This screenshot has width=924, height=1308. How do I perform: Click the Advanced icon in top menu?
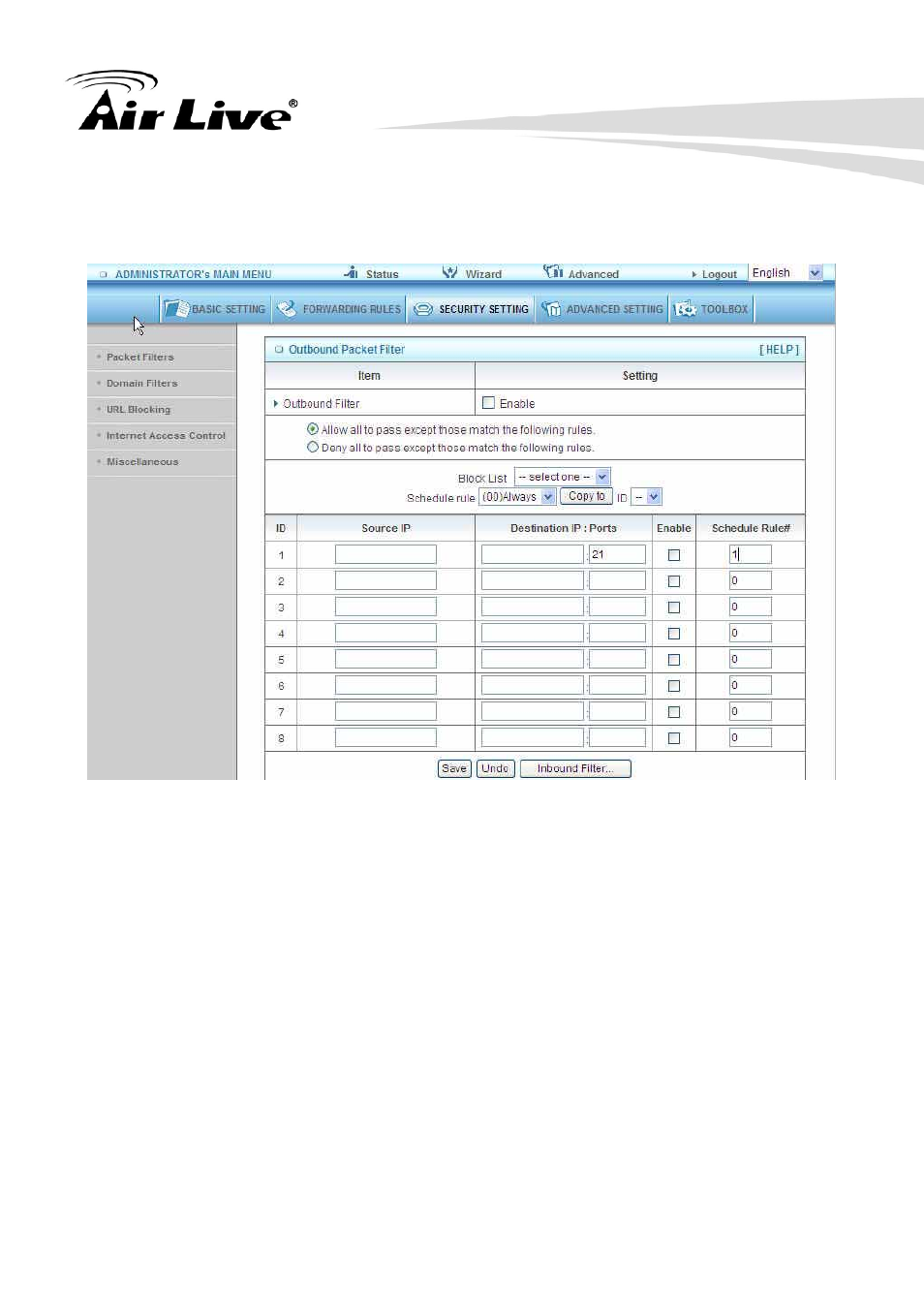[x=553, y=271]
